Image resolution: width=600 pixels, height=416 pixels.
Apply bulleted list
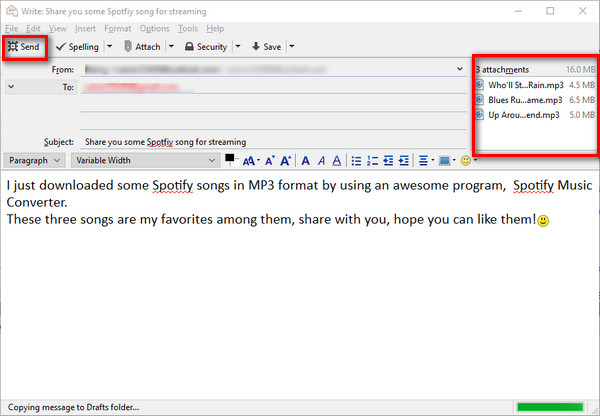356,161
